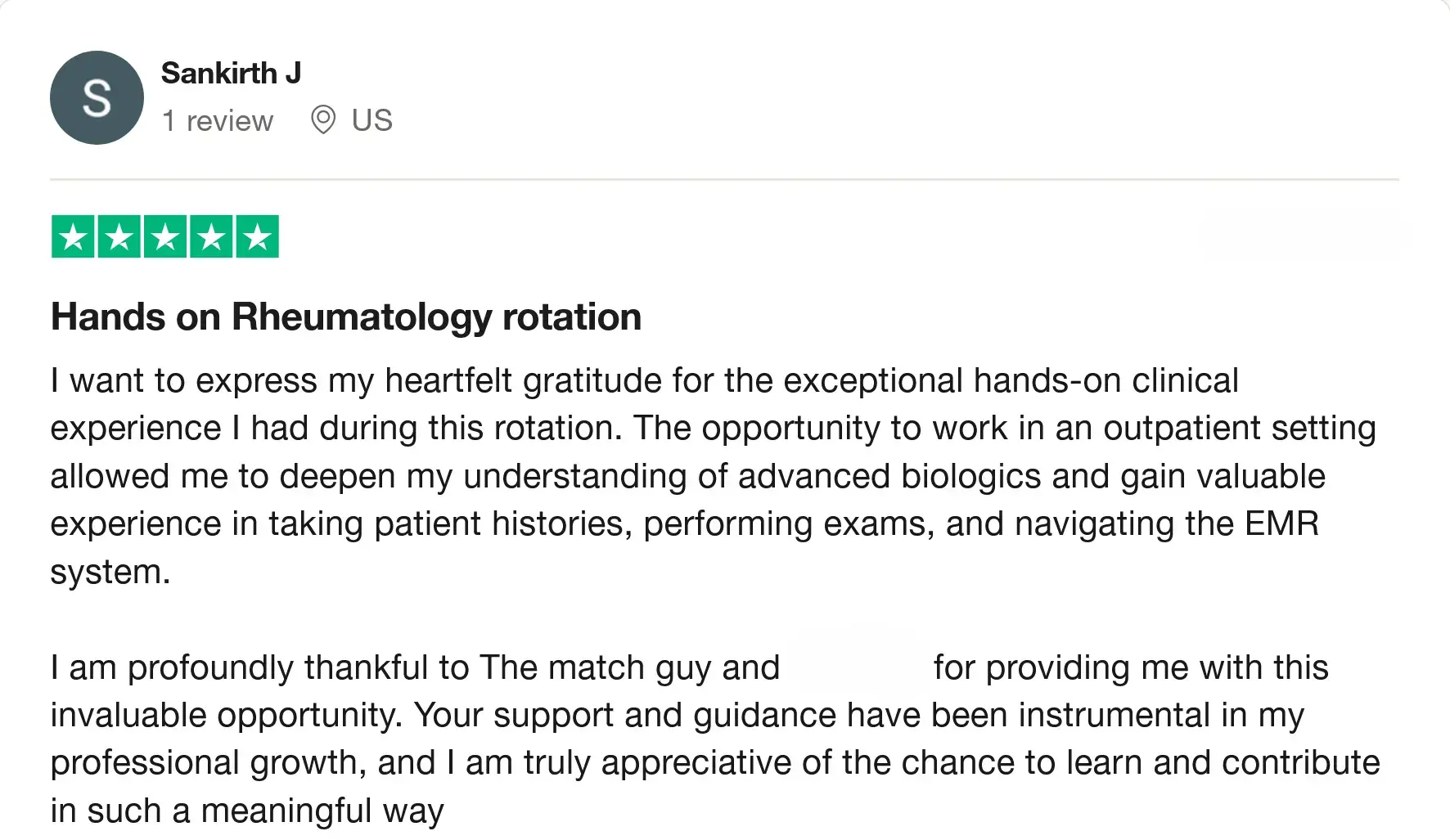Select the fifth green rating star
The height and width of the screenshot is (840, 1450).
(x=258, y=237)
